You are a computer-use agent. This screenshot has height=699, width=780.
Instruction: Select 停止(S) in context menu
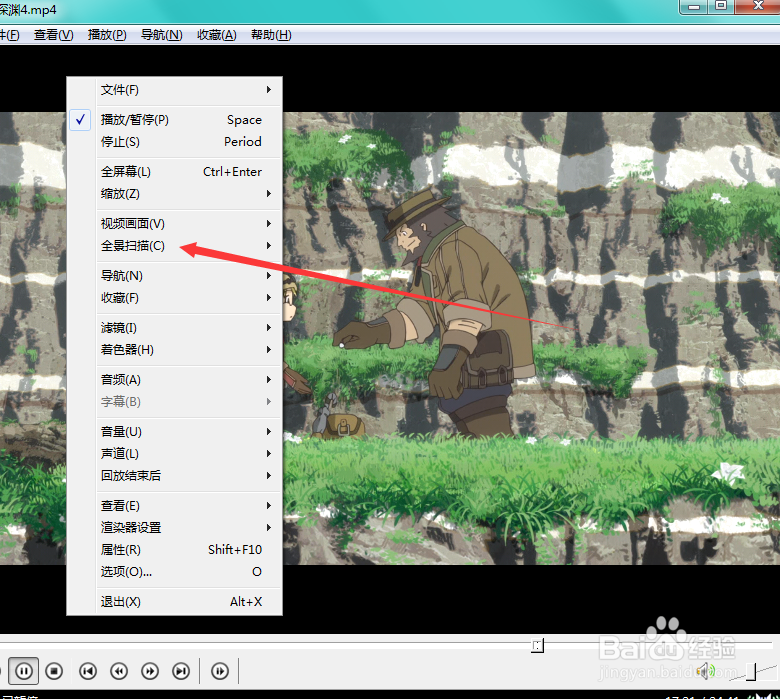tap(175, 142)
